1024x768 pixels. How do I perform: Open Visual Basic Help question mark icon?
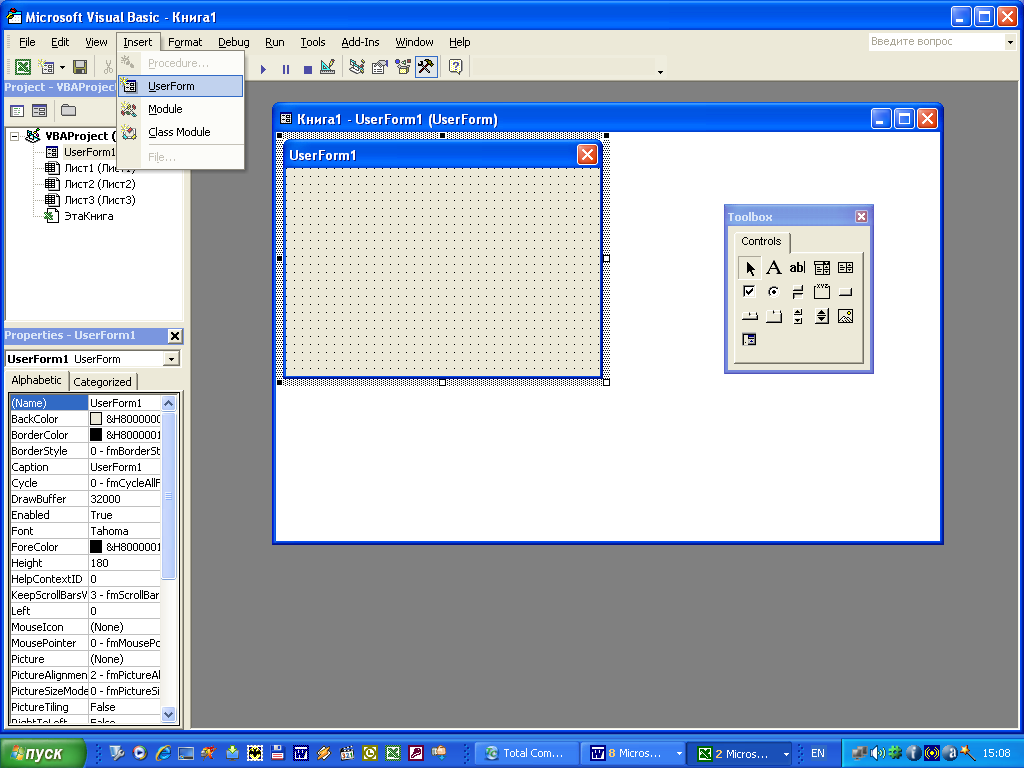pos(456,67)
